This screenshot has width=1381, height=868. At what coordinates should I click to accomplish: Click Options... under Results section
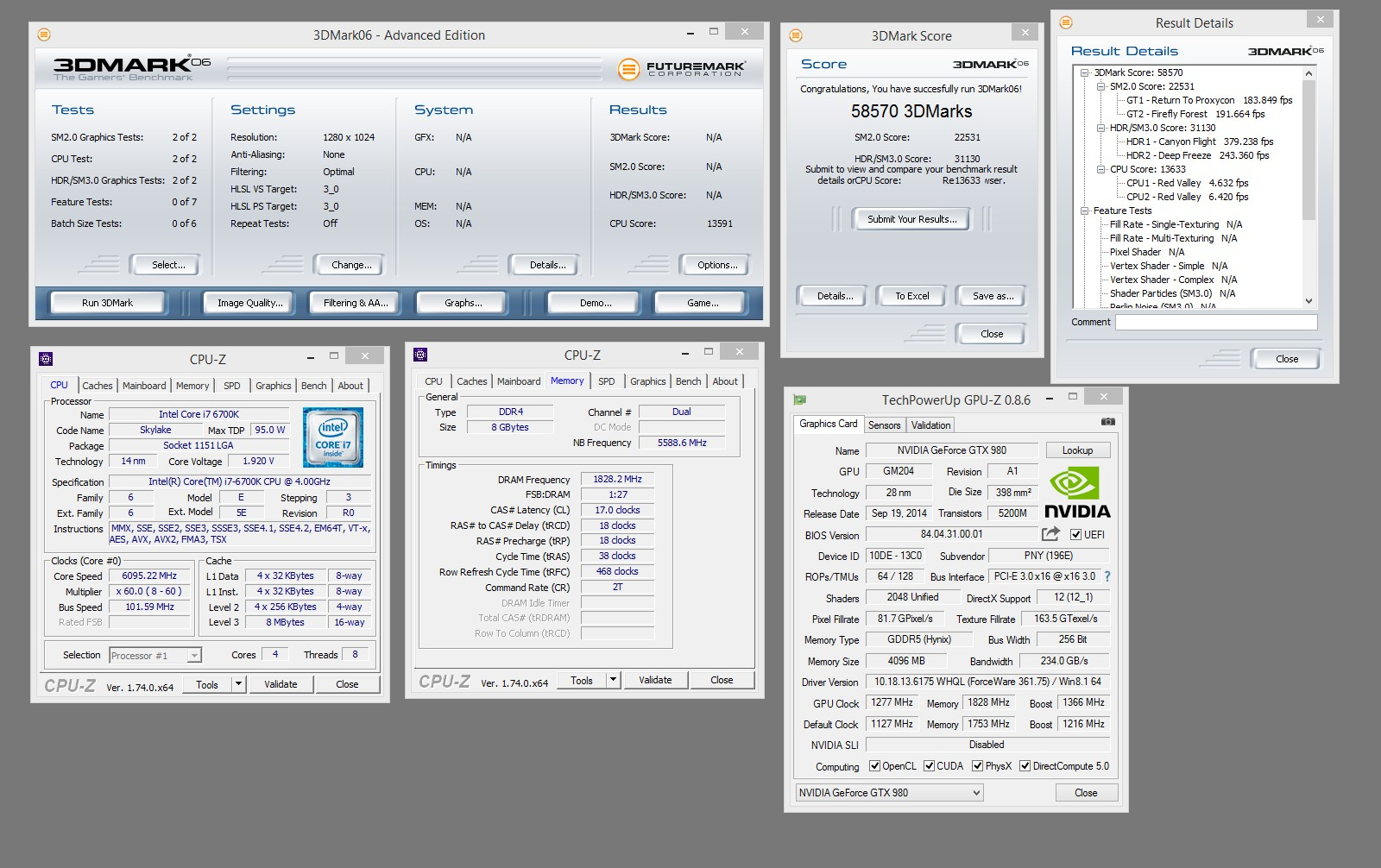click(717, 265)
